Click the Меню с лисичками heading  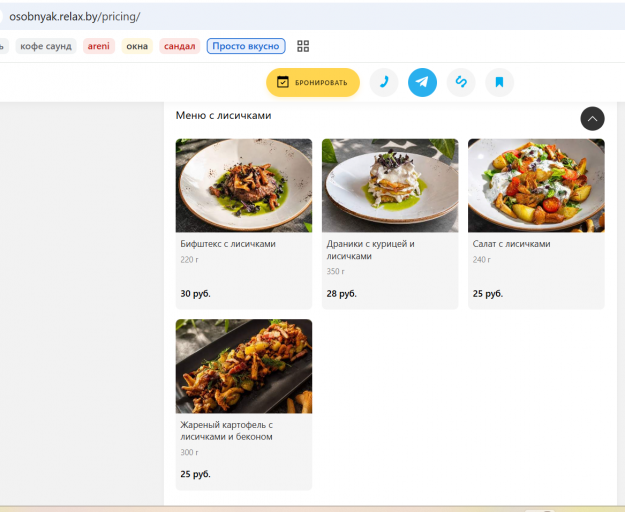(223, 116)
